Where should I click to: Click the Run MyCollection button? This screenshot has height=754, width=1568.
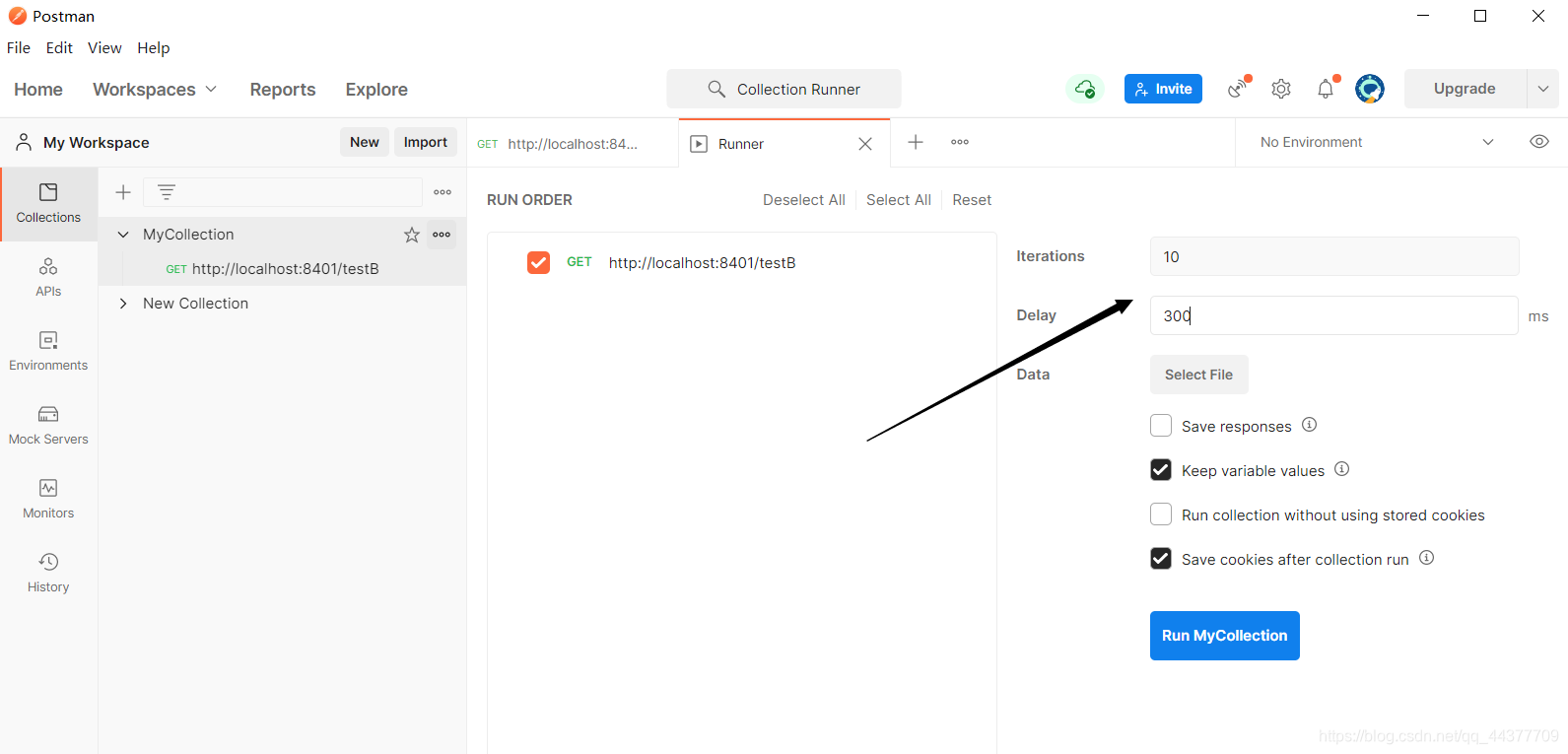1225,636
